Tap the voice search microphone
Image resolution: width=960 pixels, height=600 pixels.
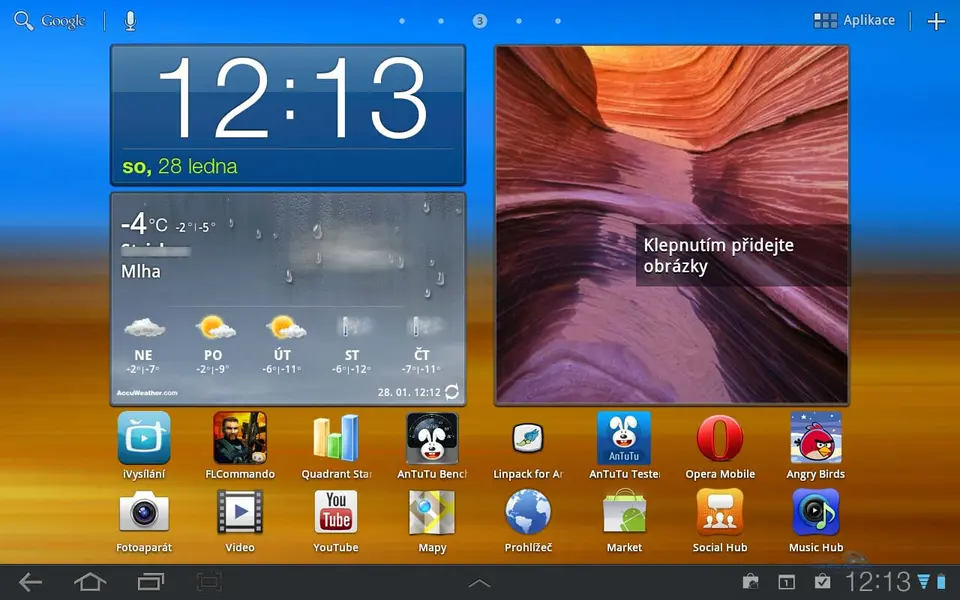[x=130, y=21]
